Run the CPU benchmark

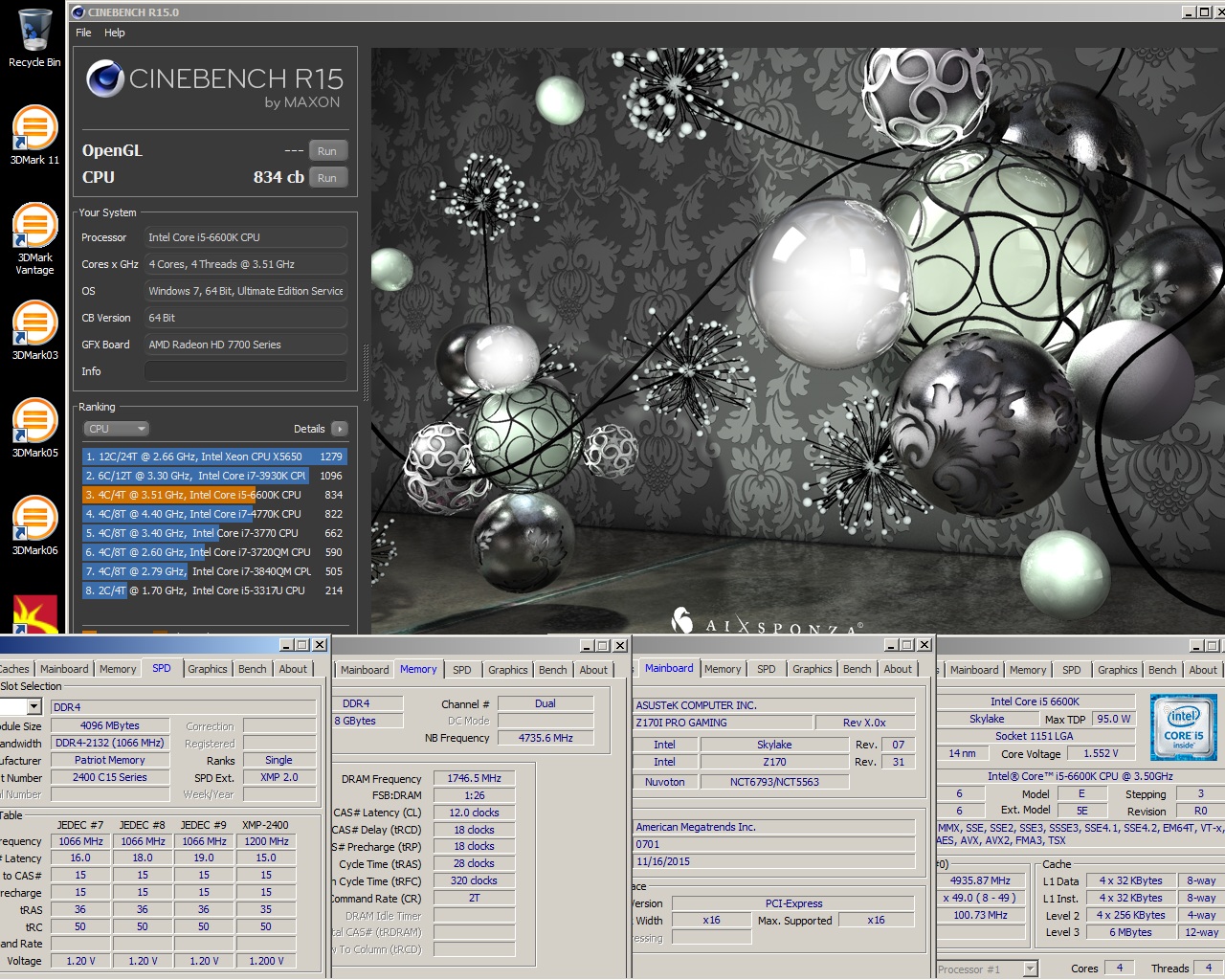(327, 178)
